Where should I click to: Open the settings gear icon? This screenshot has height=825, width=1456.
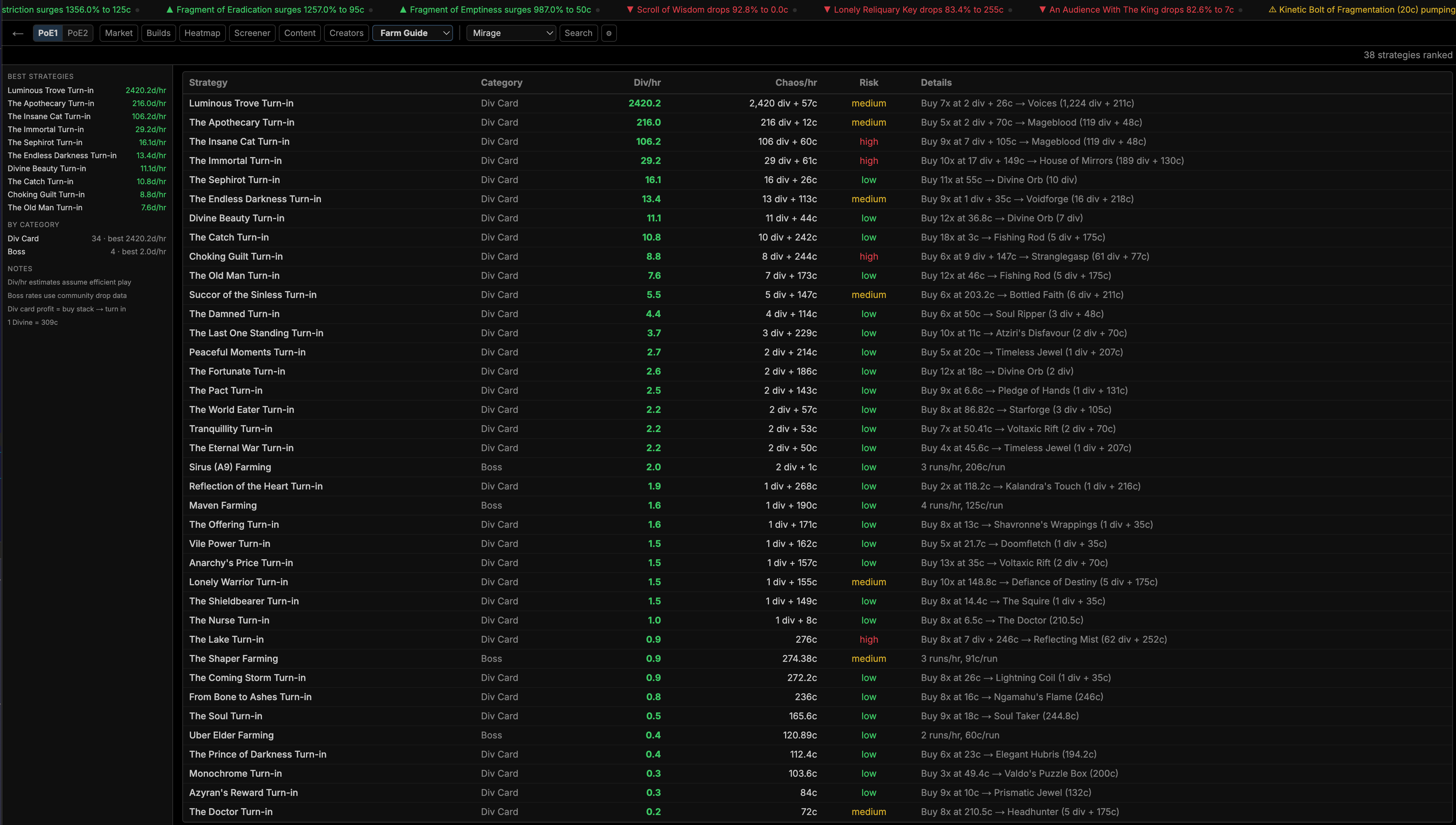coord(609,33)
